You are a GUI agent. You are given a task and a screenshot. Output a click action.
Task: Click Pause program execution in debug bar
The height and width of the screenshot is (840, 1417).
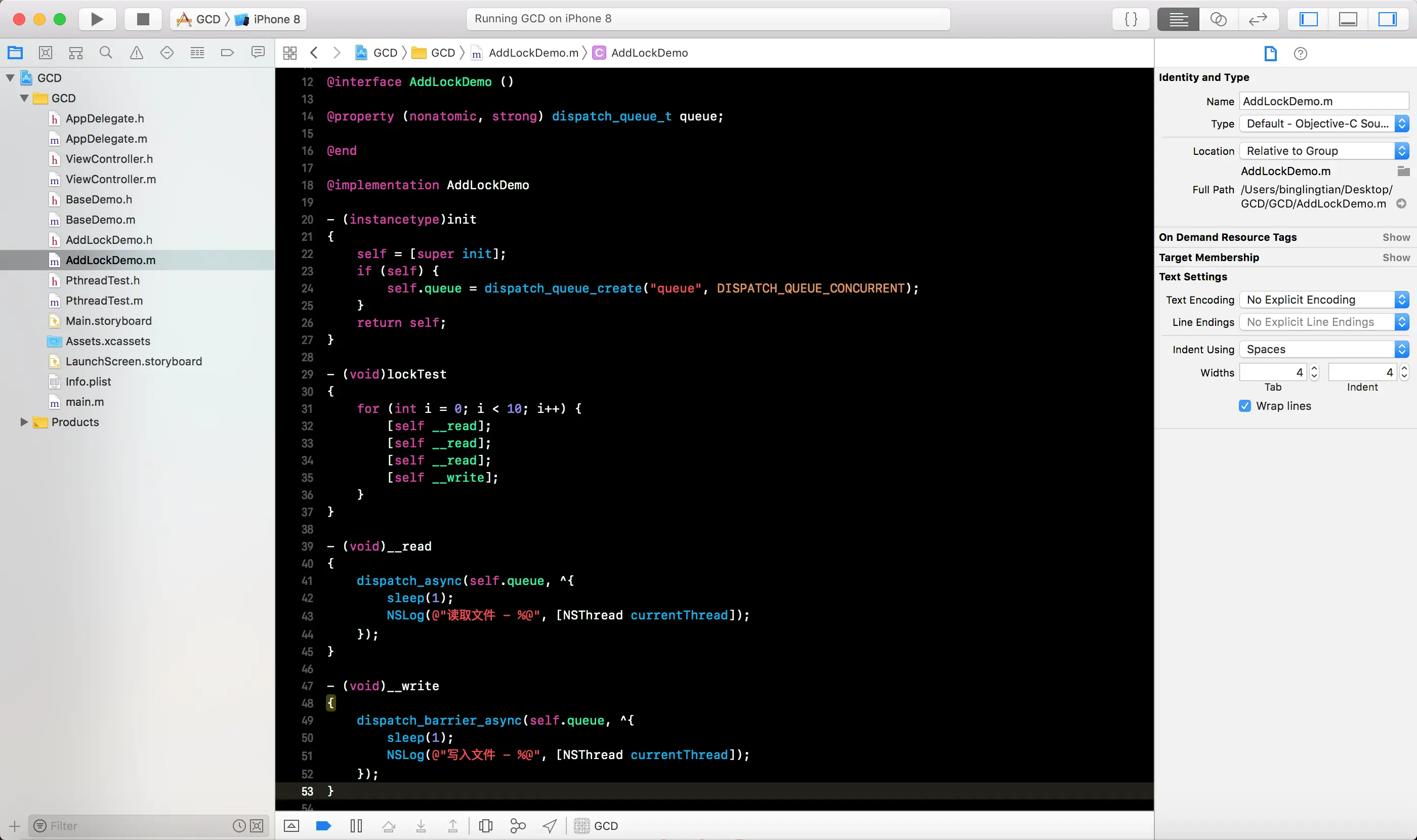[x=356, y=826]
